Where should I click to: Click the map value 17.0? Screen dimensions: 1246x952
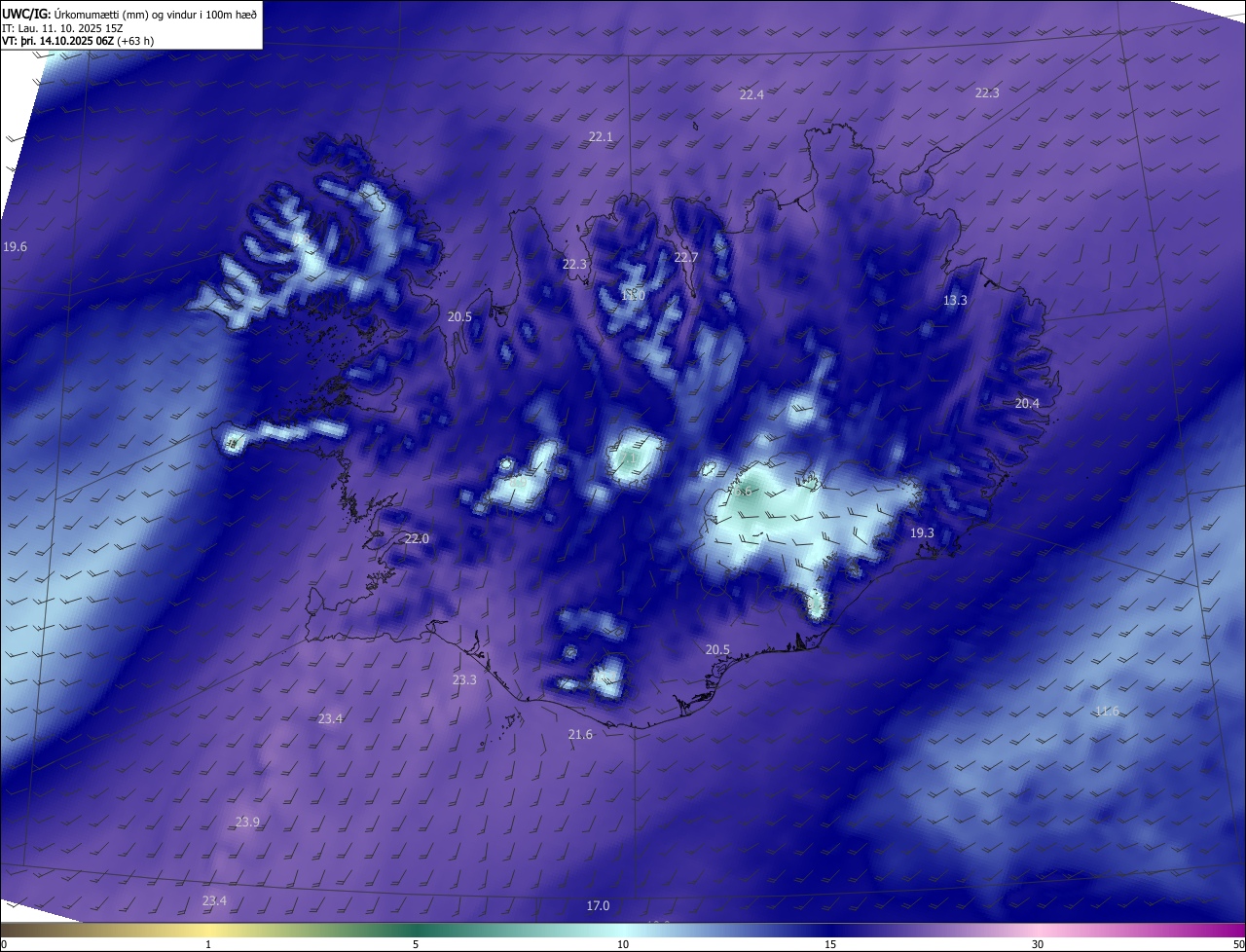598,906
